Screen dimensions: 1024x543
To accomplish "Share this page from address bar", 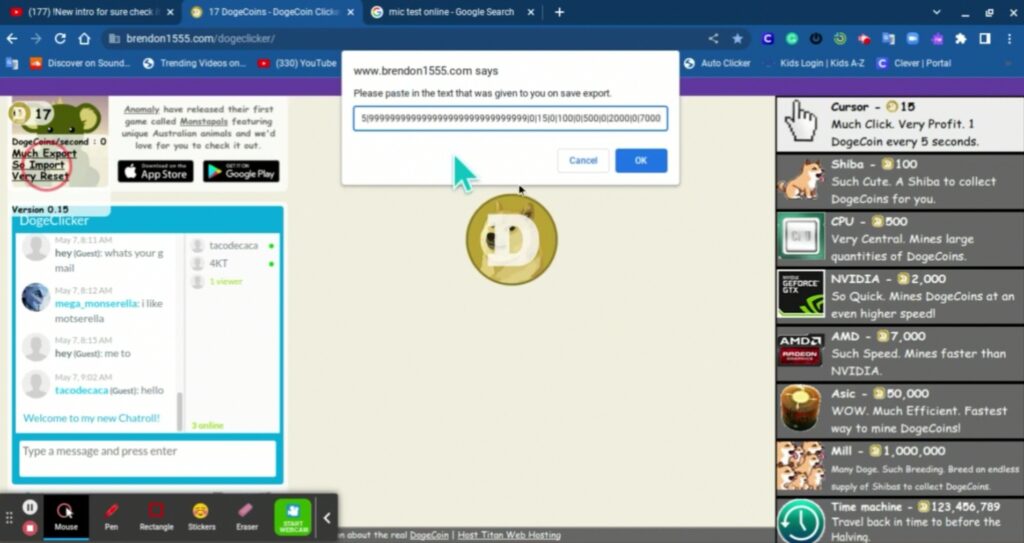I will [x=713, y=39].
